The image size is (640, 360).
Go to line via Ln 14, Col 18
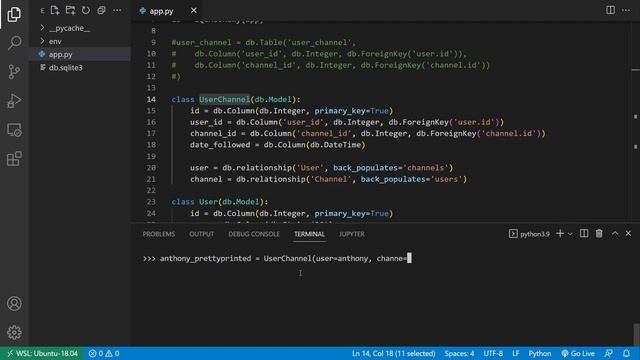(393, 353)
